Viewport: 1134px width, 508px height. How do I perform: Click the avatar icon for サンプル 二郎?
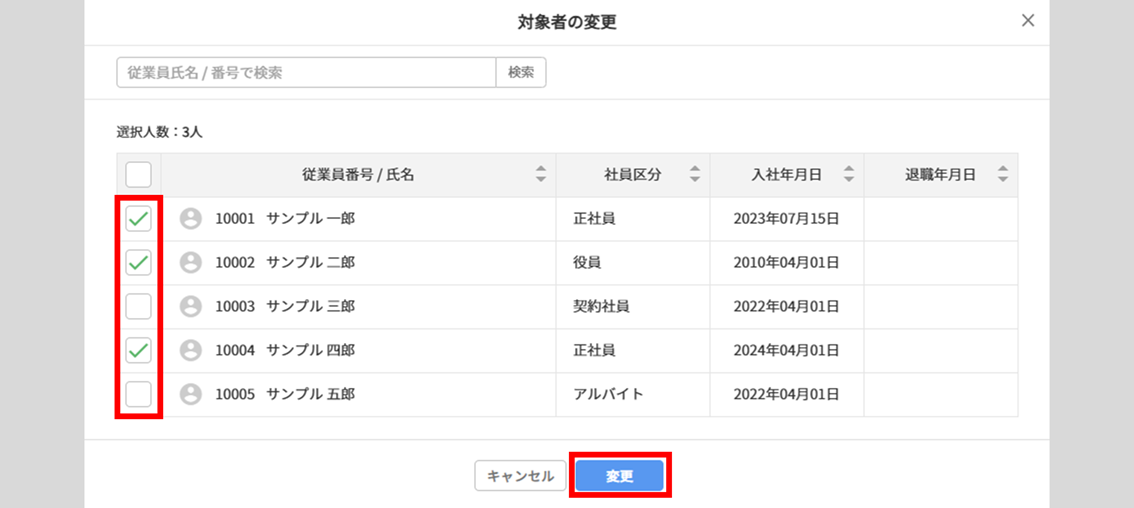pyautogui.click(x=190, y=262)
